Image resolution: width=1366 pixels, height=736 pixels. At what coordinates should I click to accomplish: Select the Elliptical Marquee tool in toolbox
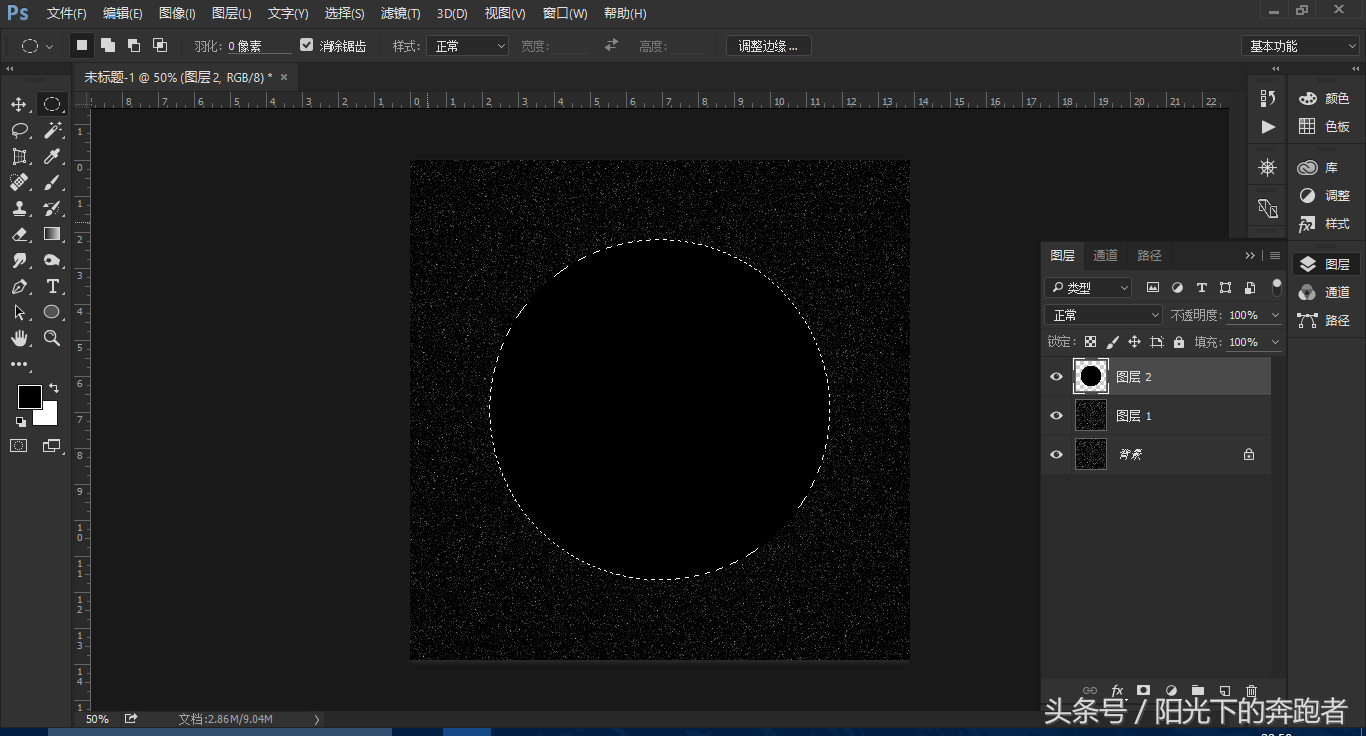point(52,104)
